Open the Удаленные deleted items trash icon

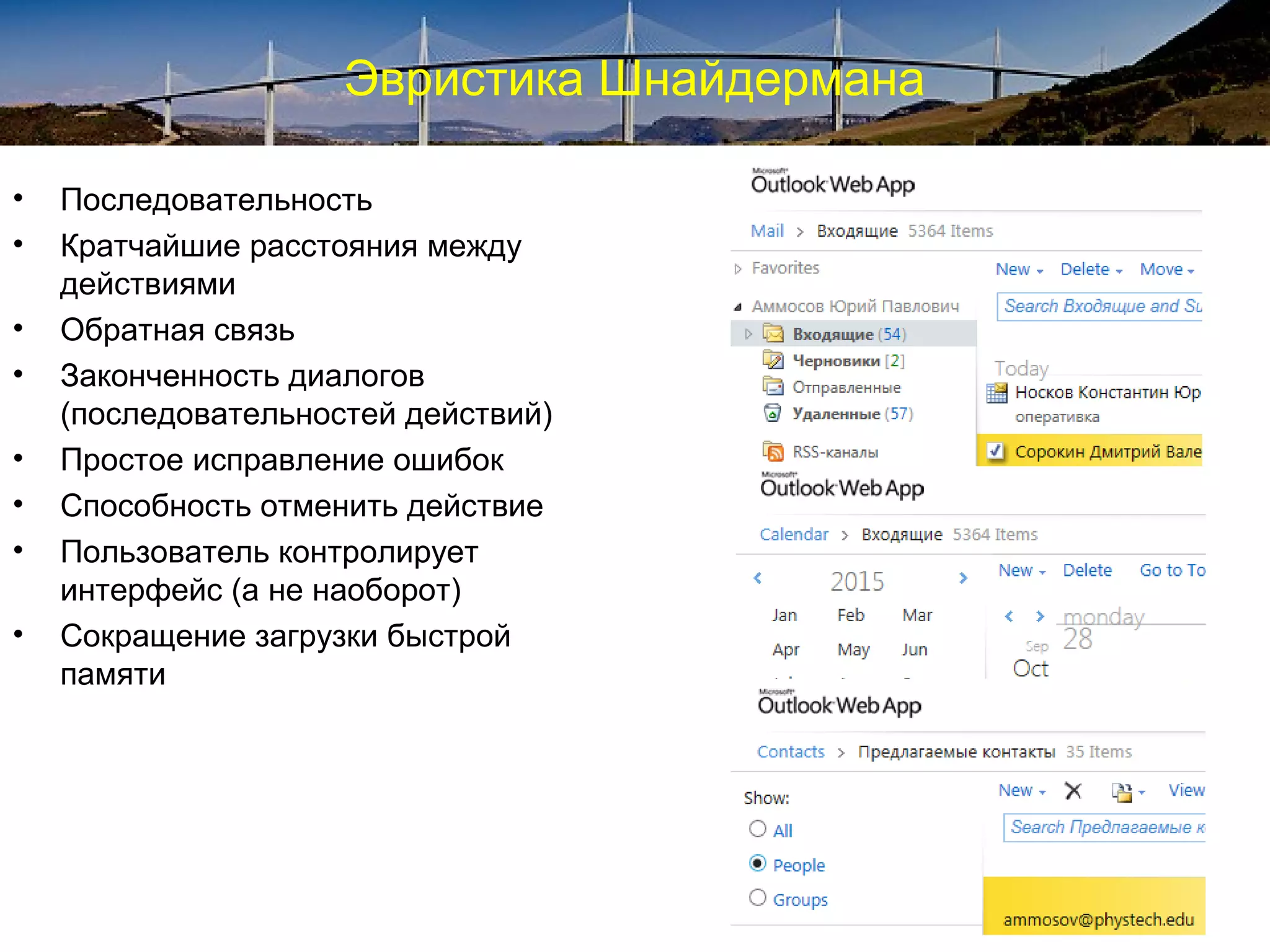coord(772,413)
